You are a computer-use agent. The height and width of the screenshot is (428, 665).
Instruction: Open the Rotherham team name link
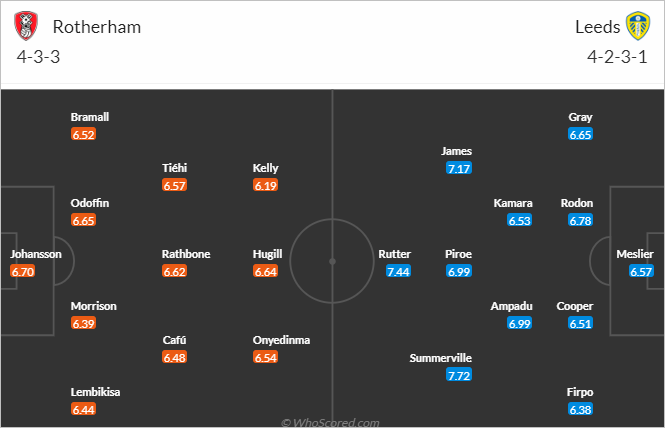point(97,27)
